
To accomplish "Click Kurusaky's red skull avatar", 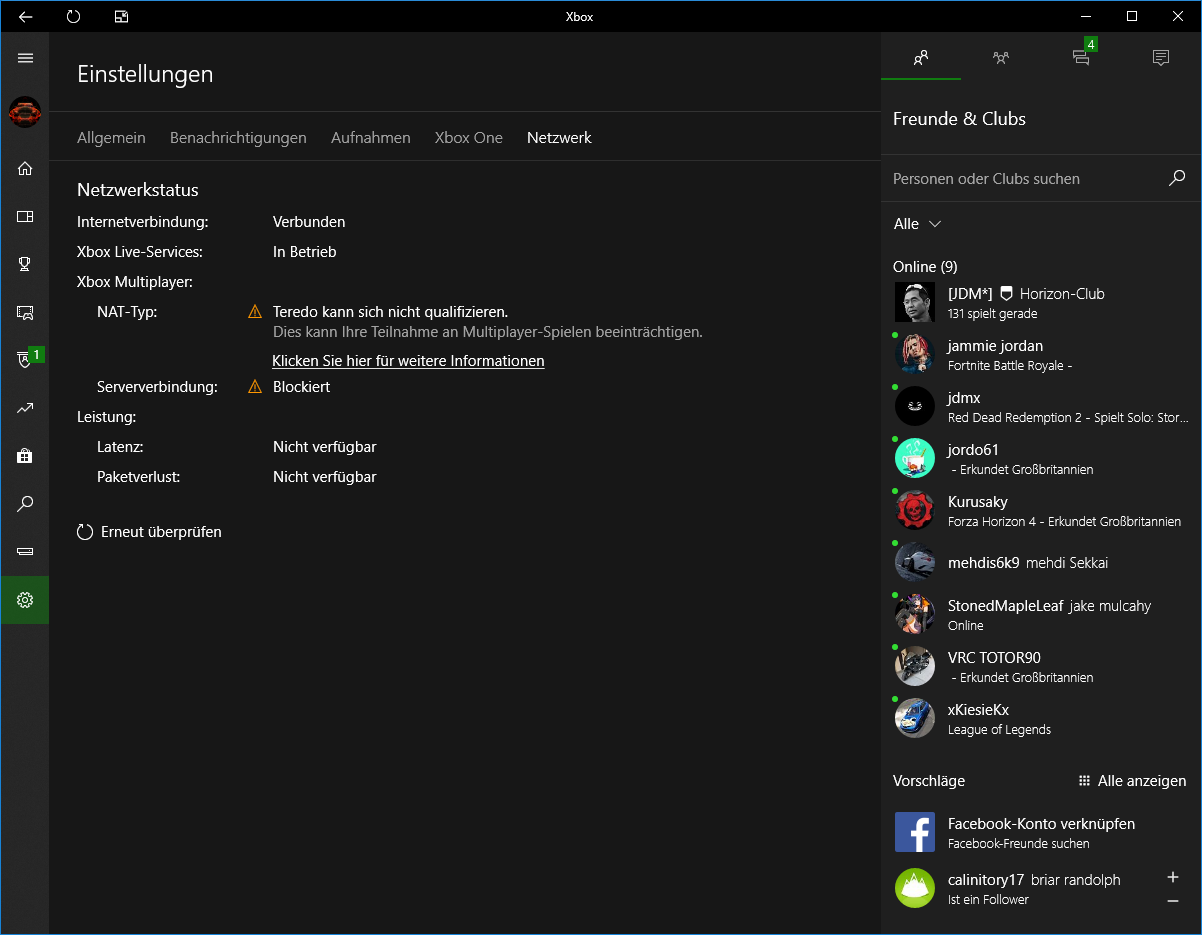I will click(x=915, y=510).
